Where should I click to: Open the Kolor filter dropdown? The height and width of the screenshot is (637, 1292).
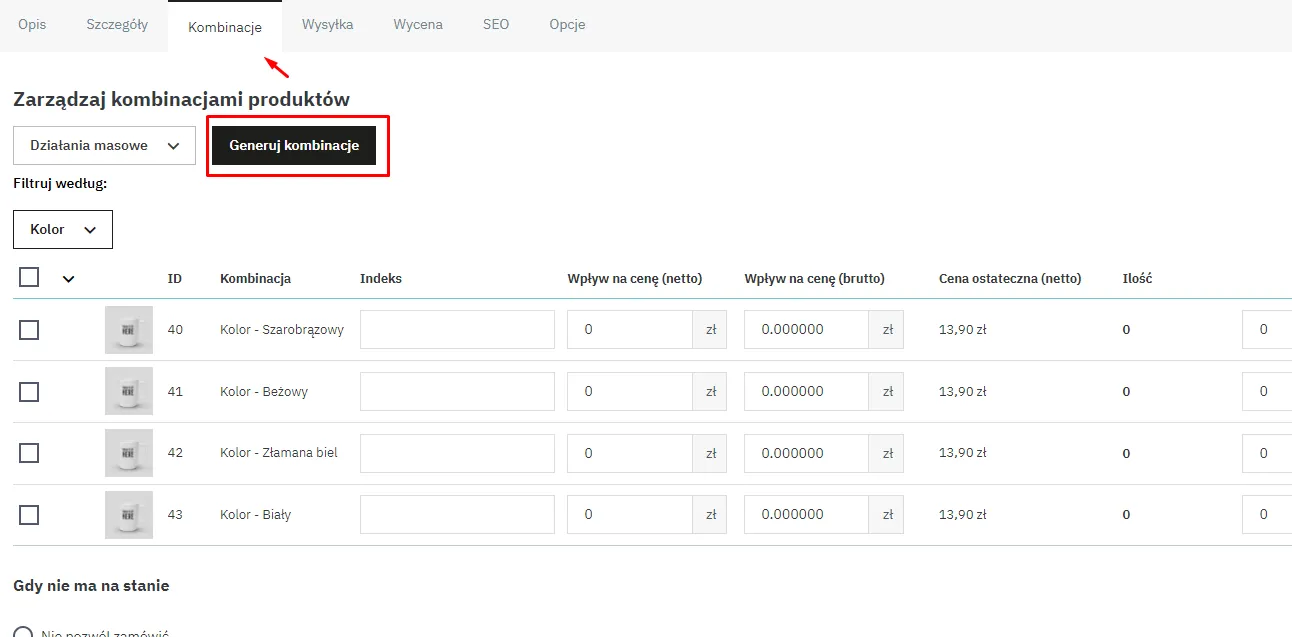(x=63, y=230)
